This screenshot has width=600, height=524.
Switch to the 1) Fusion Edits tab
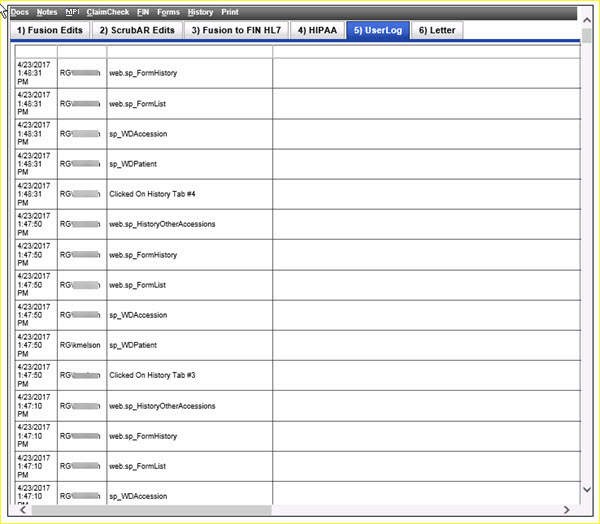(x=50, y=31)
